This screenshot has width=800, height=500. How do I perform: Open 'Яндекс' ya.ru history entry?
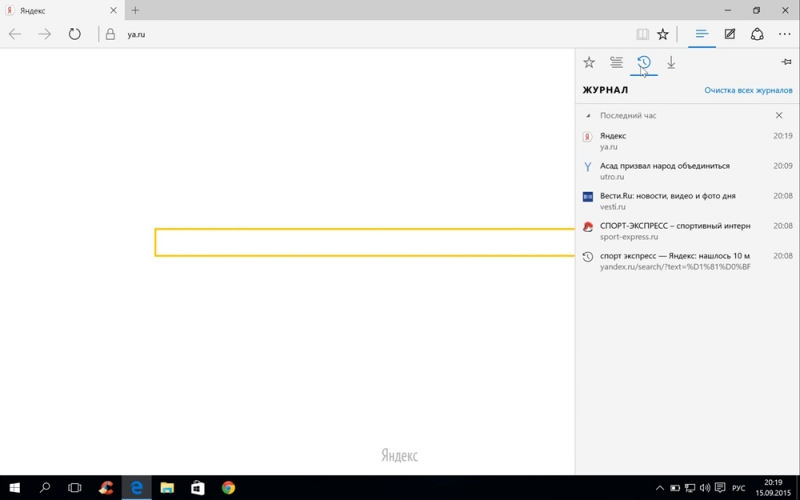(x=687, y=141)
